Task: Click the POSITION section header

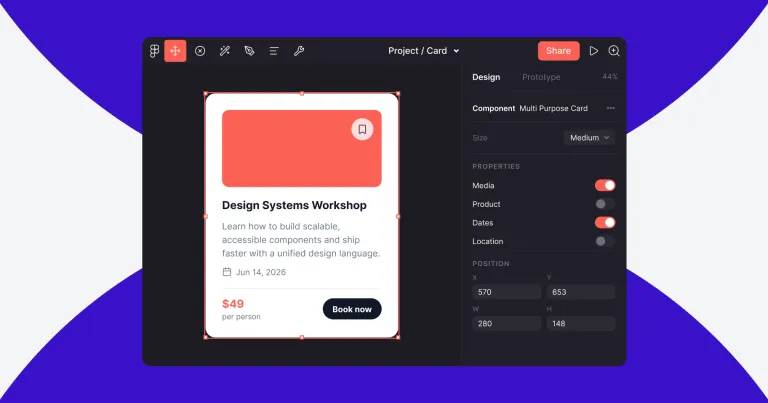Action: tap(491, 263)
